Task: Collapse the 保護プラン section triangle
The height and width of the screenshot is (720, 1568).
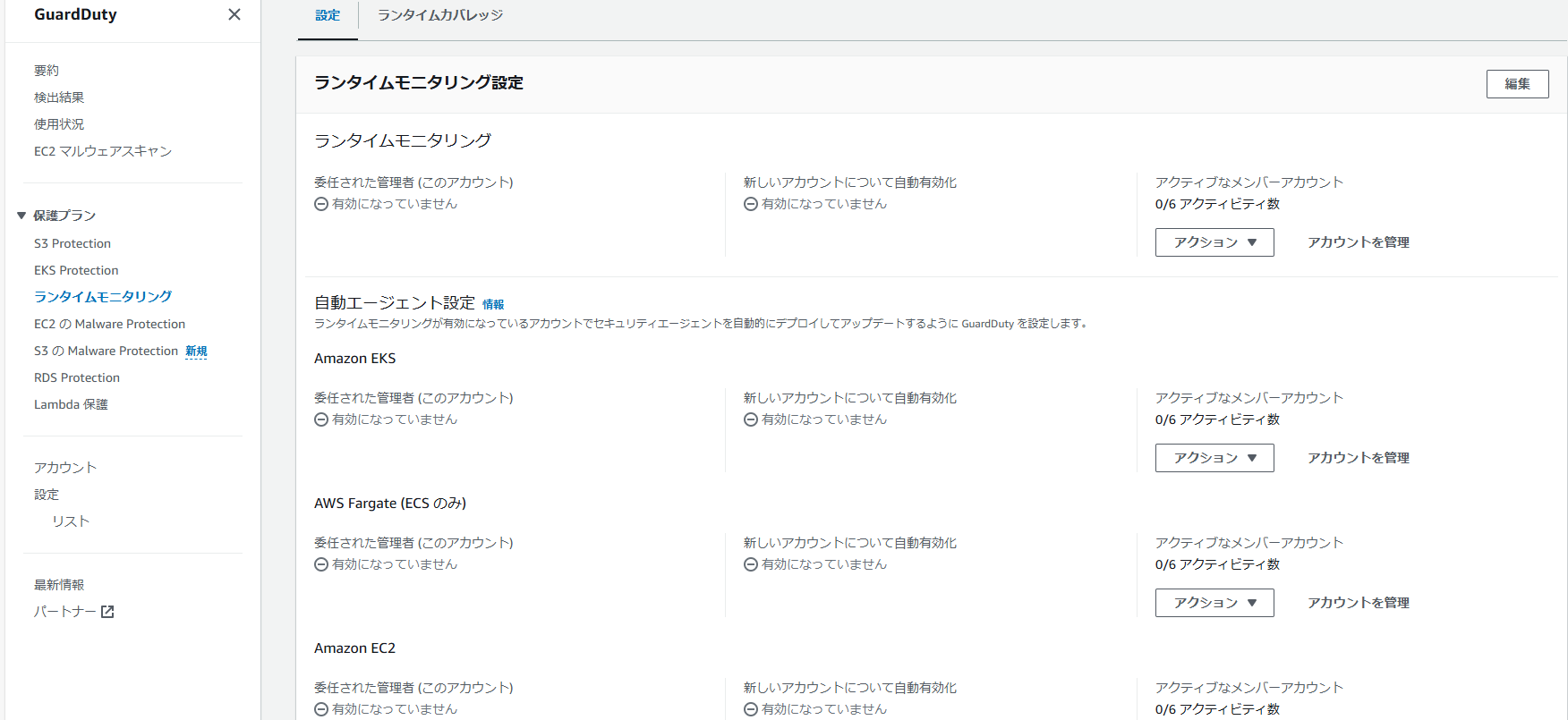Action: 21,216
